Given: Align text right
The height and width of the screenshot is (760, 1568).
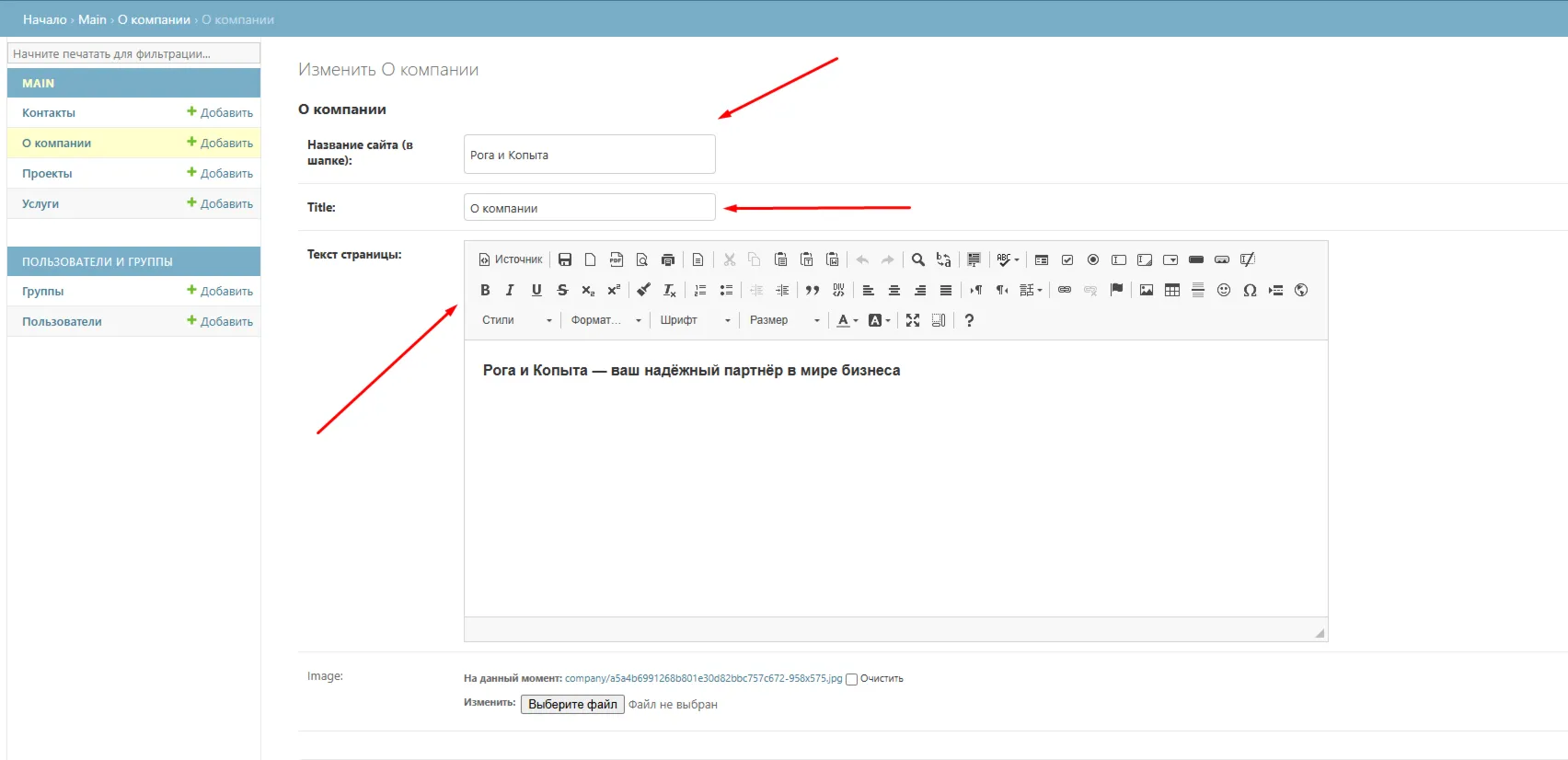Looking at the screenshot, I should pyautogui.click(x=919, y=290).
